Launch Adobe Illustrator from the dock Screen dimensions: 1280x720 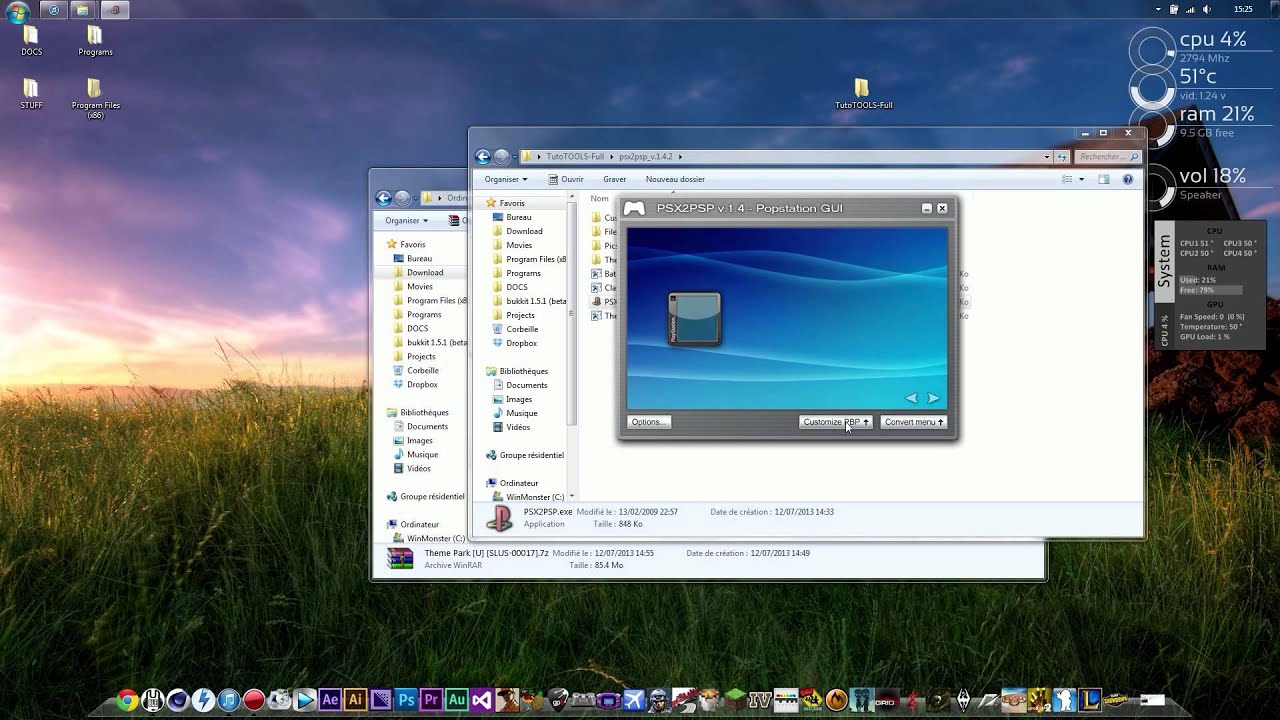[x=355, y=700]
